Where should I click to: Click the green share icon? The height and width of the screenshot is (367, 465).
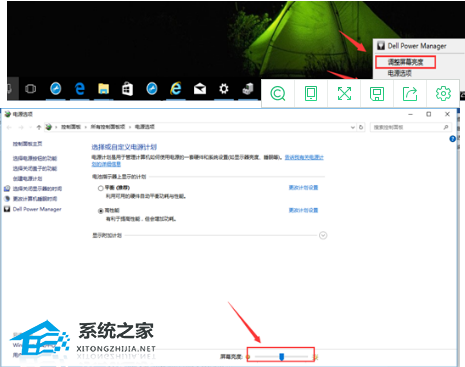410,94
